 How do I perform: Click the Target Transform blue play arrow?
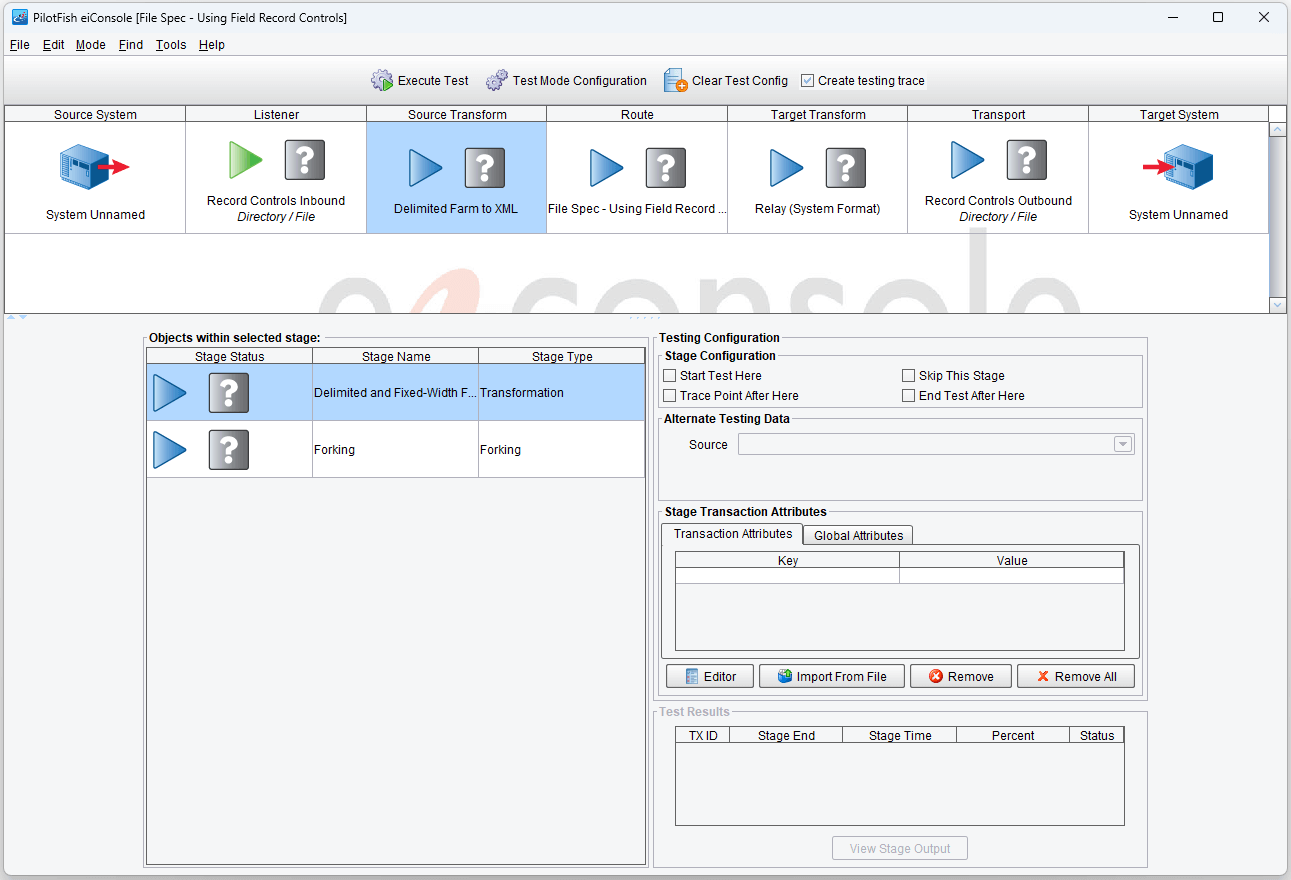(786, 168)
